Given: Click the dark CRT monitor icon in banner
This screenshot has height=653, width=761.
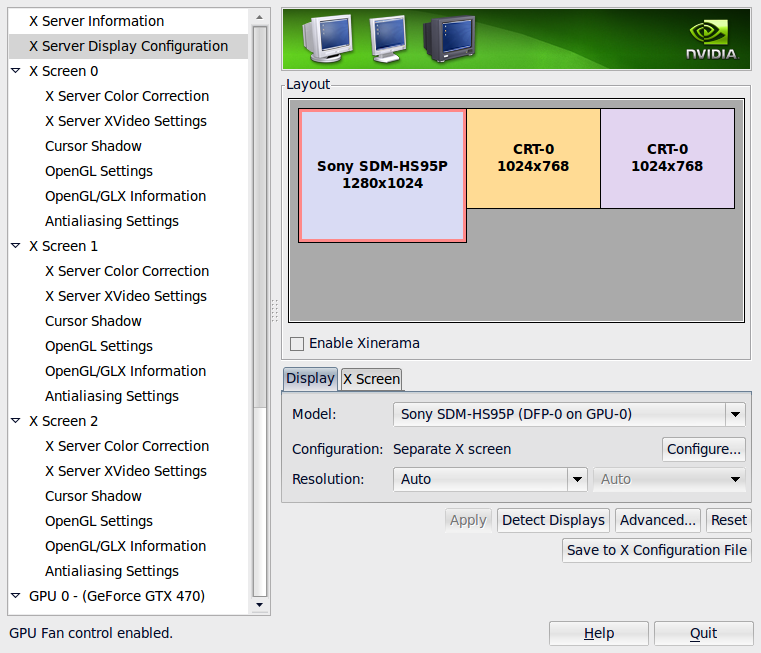Looking at the screenshot, I should pos(448,40).
